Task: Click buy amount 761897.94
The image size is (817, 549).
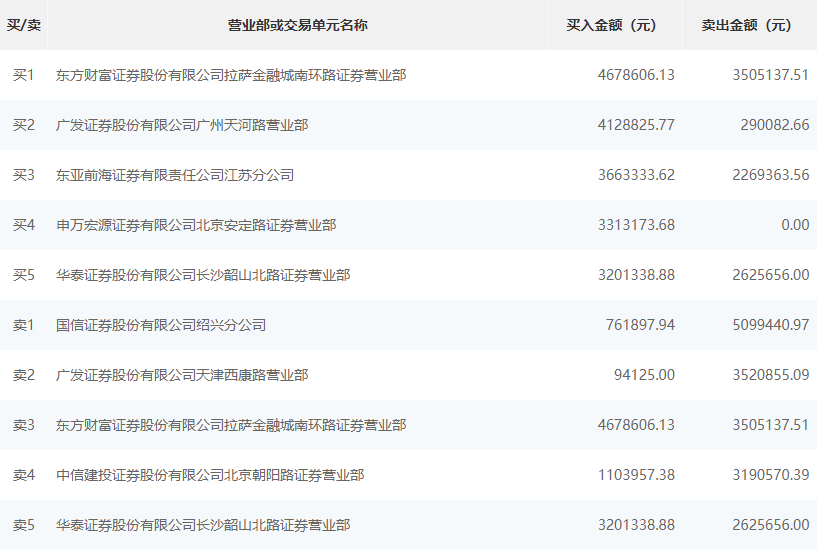Action: (640, 325)
